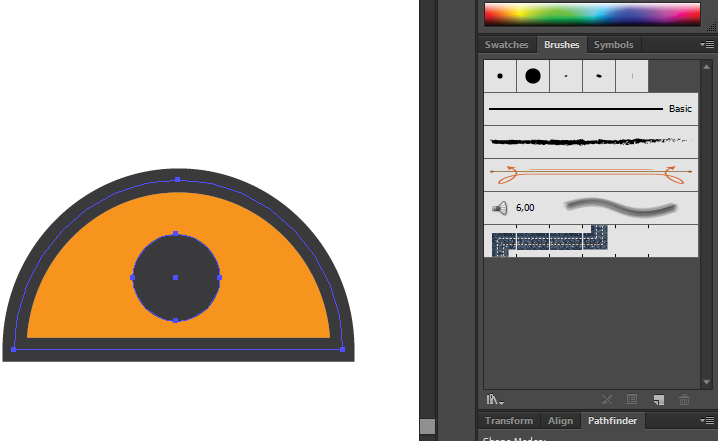The height and width of the screenshot is (441, 718).
Task: Click Remove Brush Stroke icon
Action: pos(606,399)
